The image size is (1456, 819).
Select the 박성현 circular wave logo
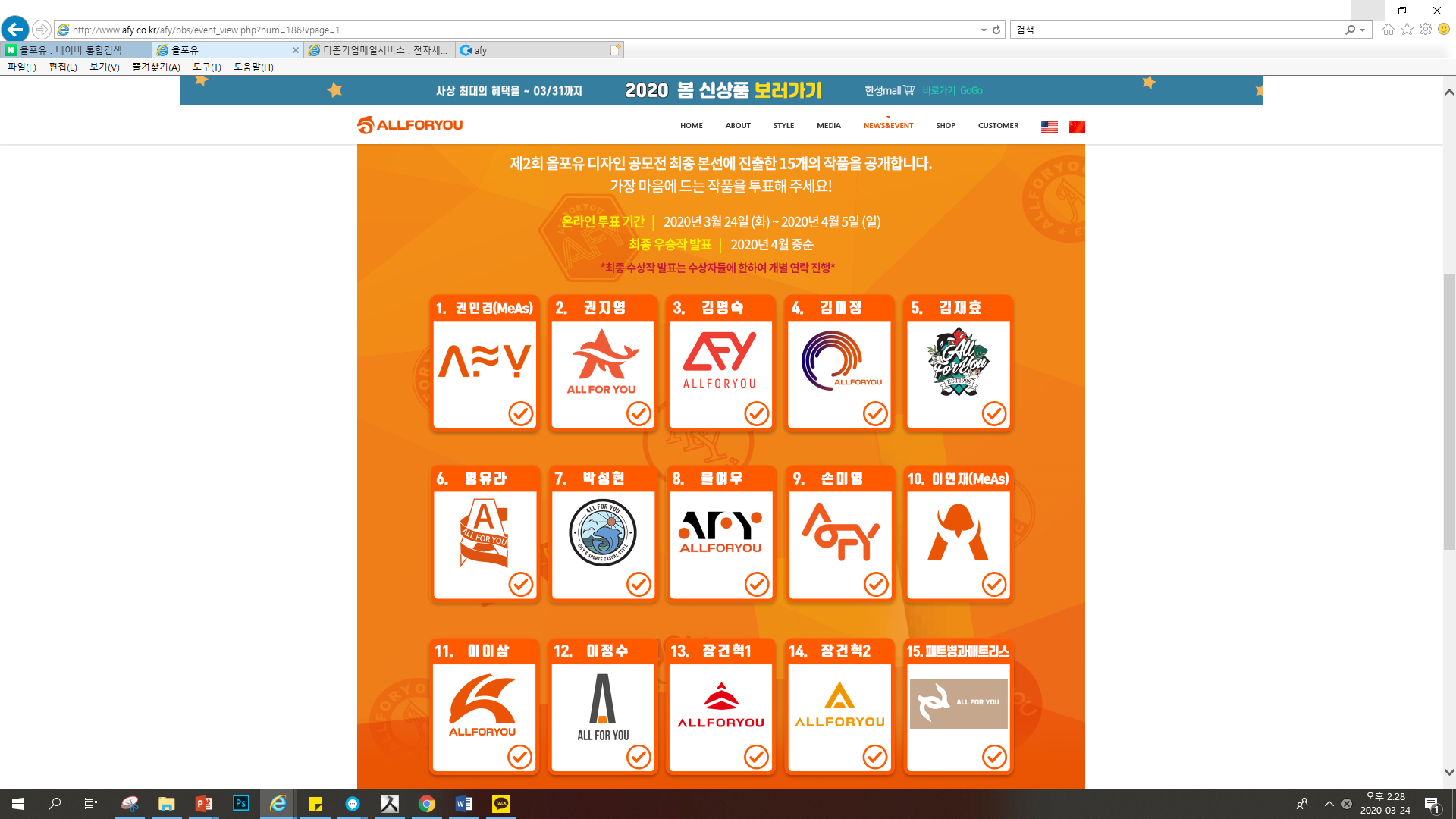click(x=603, y=533)
